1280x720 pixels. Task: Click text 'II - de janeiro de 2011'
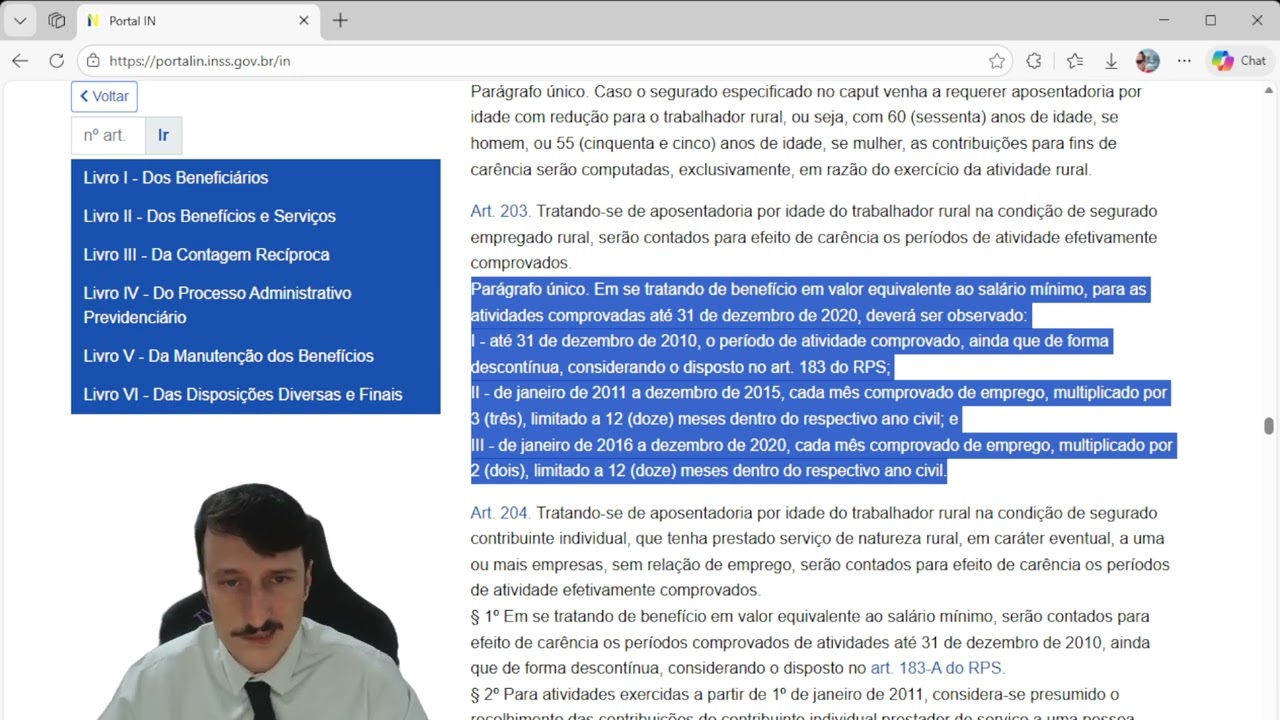[x=549, y=393]
